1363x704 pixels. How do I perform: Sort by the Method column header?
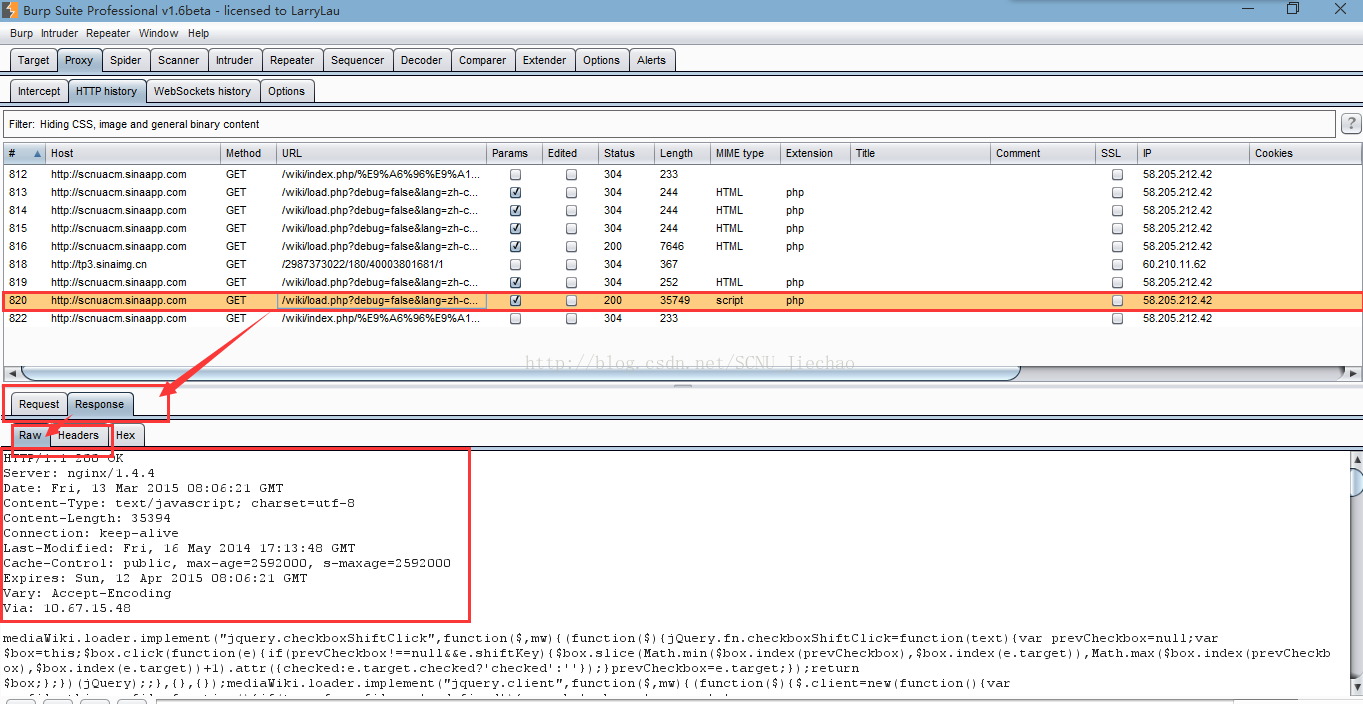point(249,153)
